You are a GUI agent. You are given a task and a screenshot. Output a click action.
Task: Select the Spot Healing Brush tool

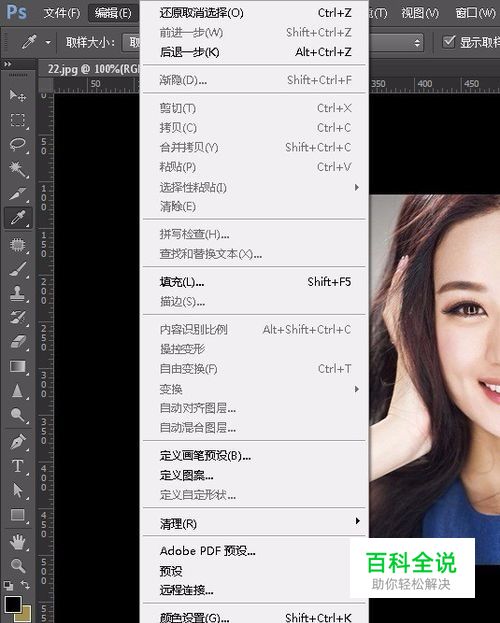17,244
